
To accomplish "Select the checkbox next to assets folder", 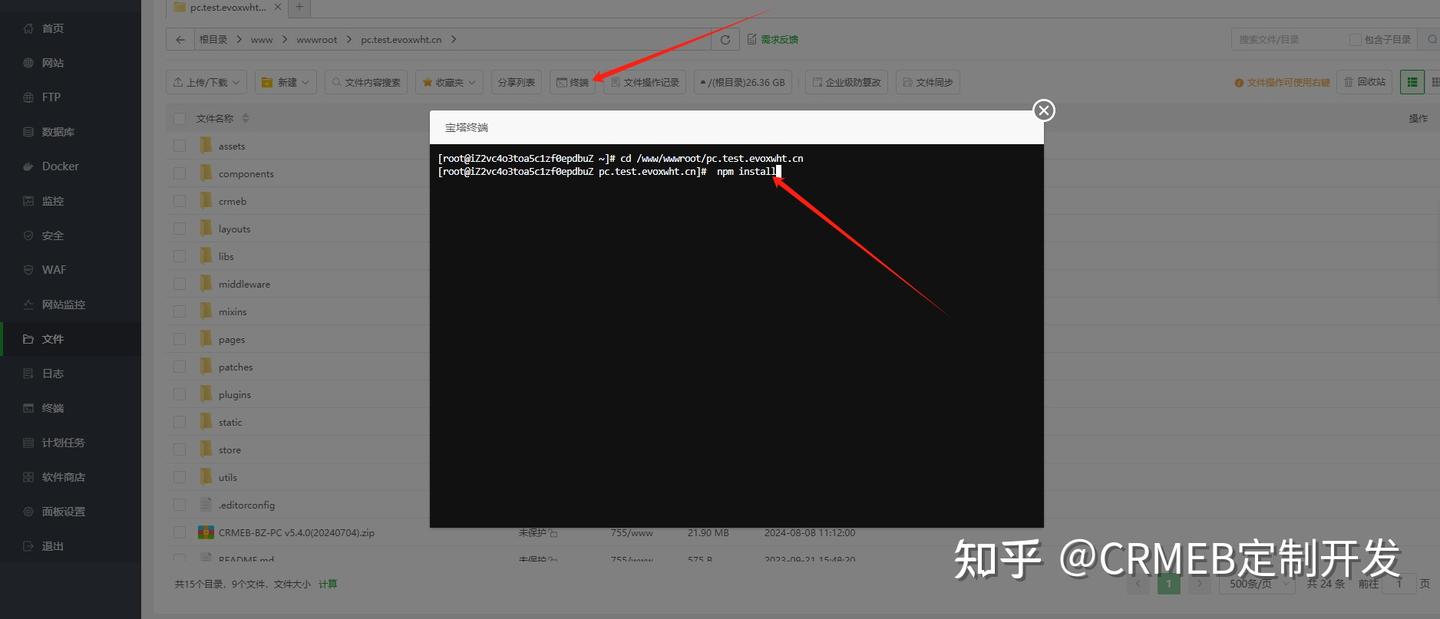I will pyautogui.click(x=179, y=145).
